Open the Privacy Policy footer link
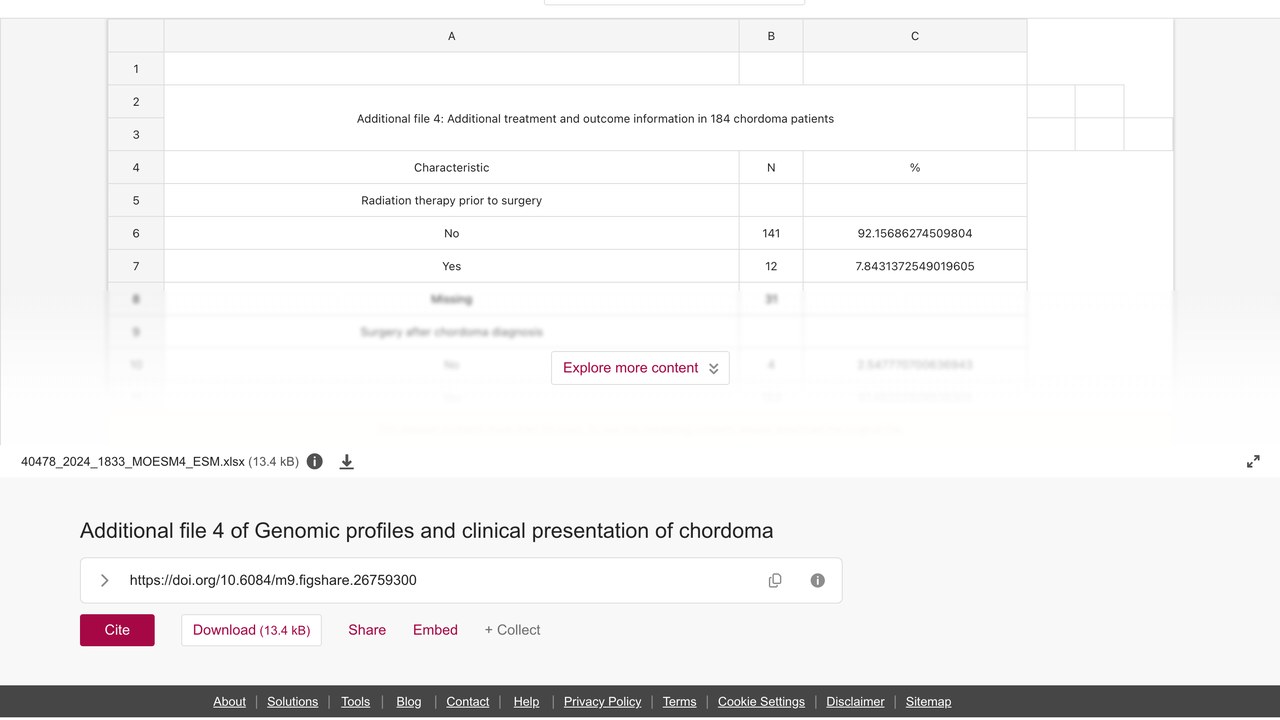 point(602,702)
